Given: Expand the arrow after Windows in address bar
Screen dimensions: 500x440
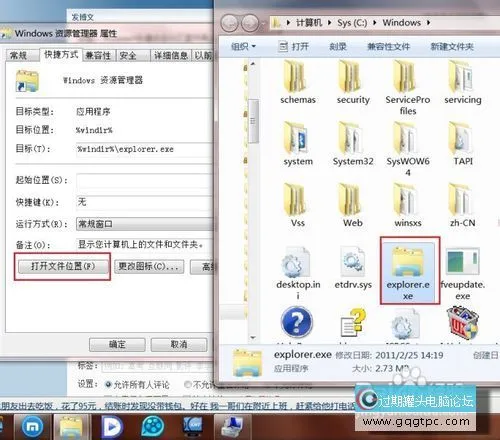Looking at the screenshot, I should coord(428,23).
